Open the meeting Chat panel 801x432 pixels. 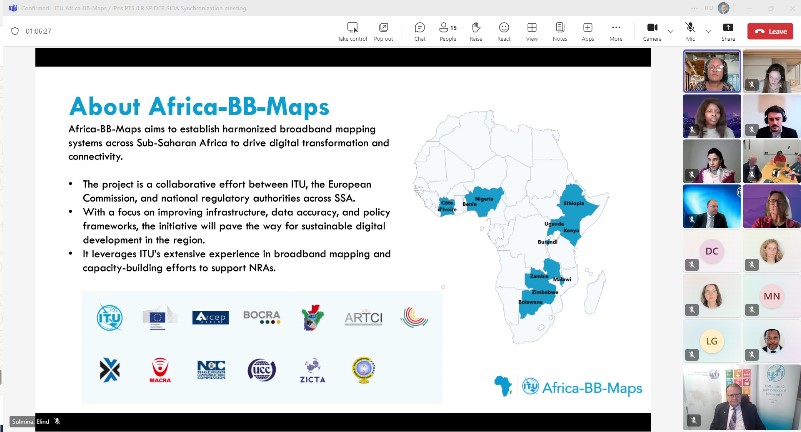[x=420, y=31]
